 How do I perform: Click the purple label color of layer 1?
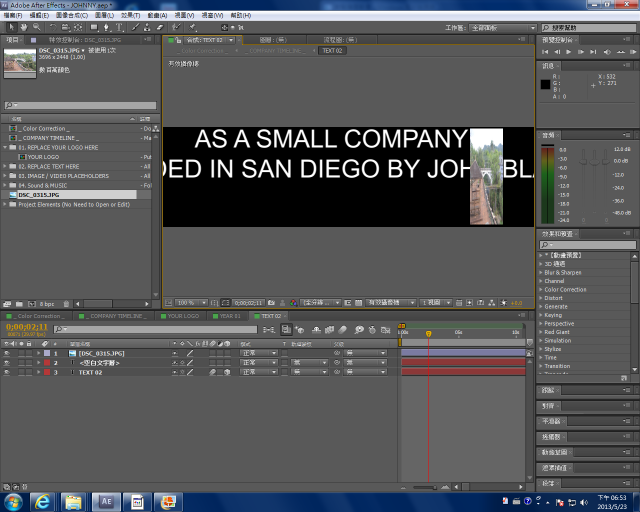47,353
